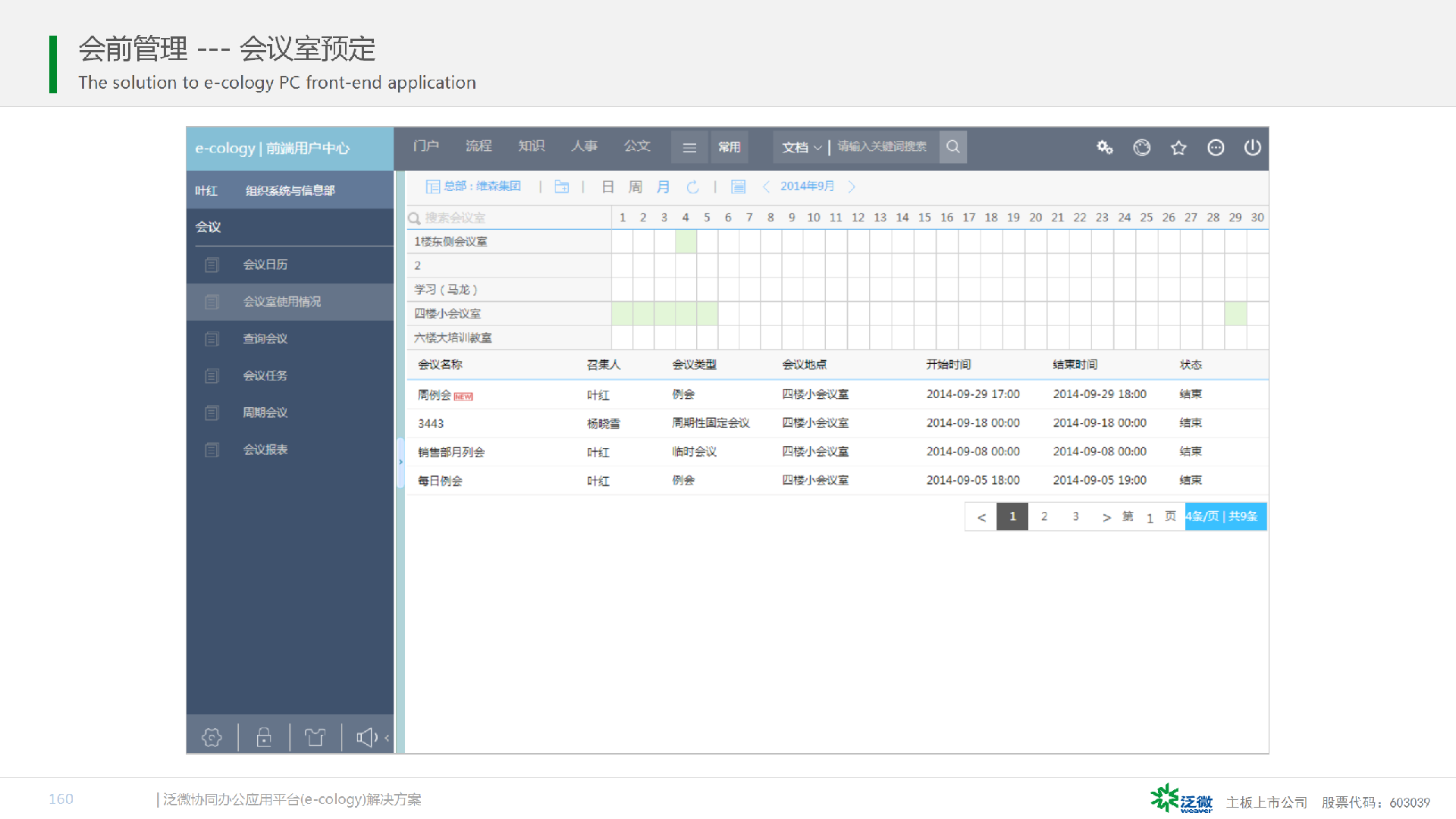This screenshot has height=819, width=1456.
Task: Switch to week view 周
Action: coord(635,187)
